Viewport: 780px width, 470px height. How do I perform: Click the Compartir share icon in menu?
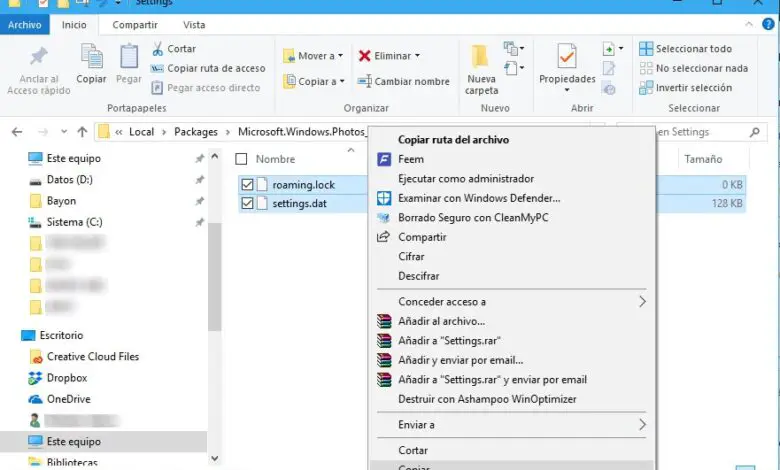(383, 237)
